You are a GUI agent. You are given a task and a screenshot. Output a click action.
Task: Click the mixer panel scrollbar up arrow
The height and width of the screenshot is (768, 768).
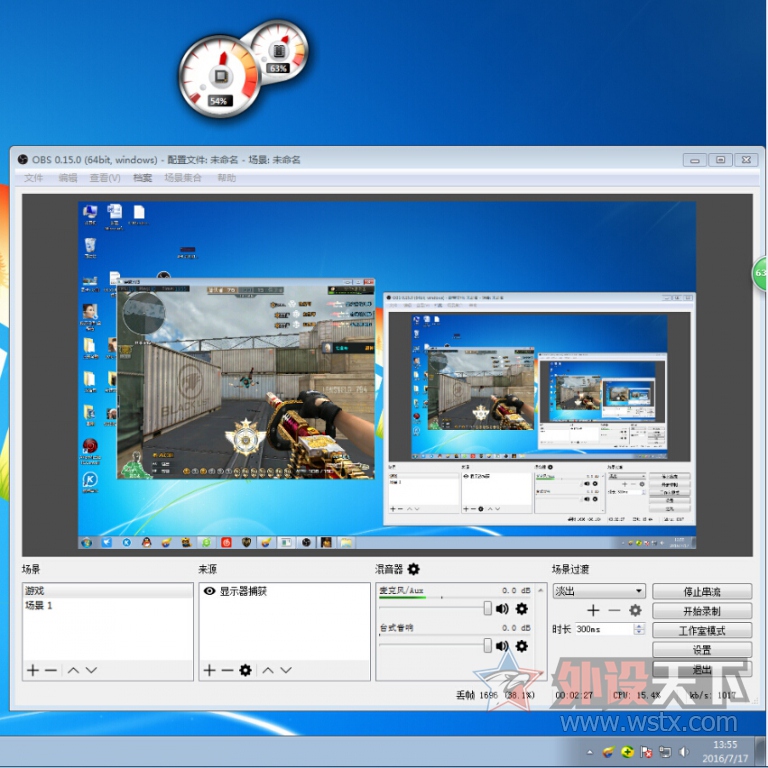pyautogui.click(x=541, y=590)
